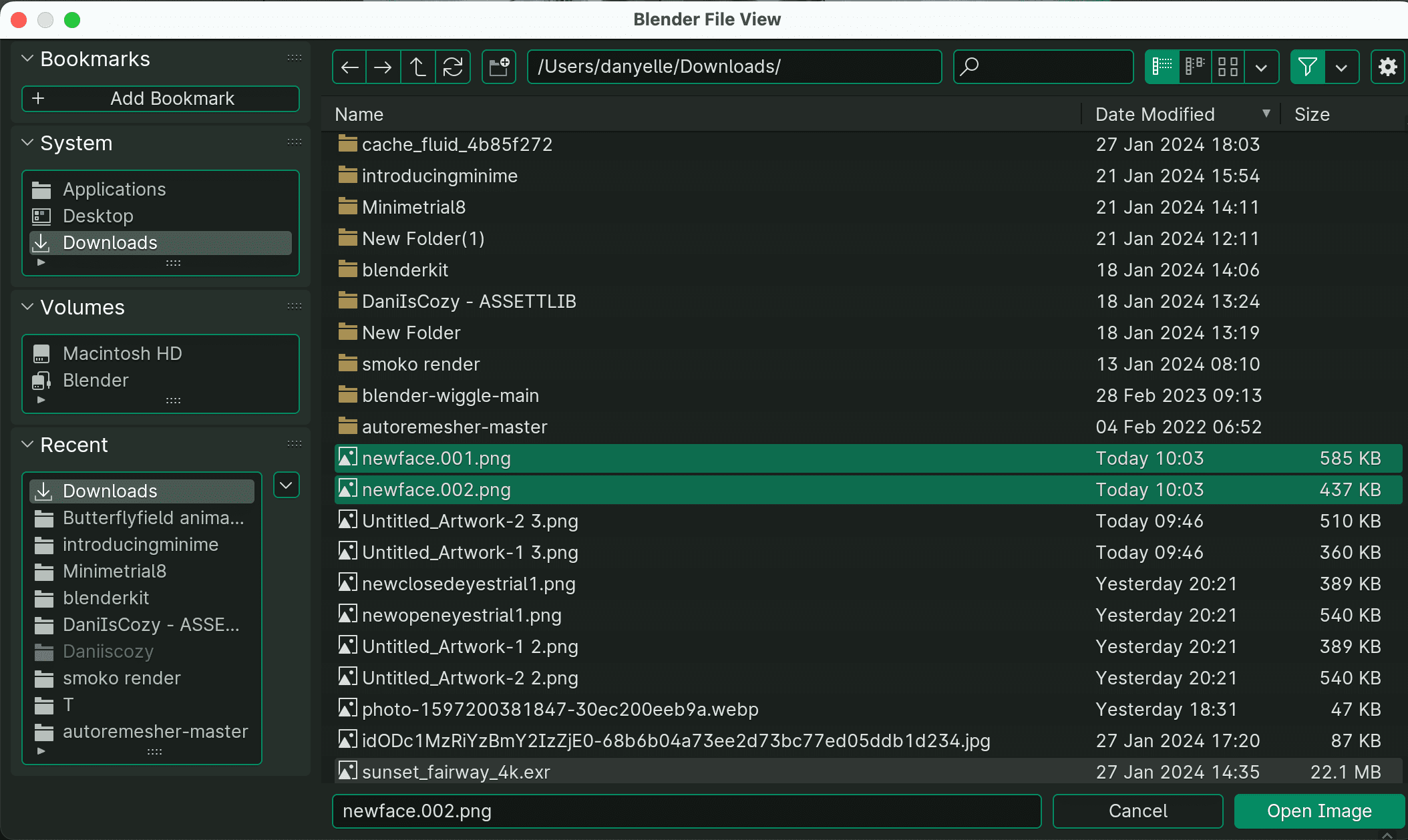Go back to previous folder
Viewport: 1408px width, 840px height.
pyautogui.click(x=349, y=67)
